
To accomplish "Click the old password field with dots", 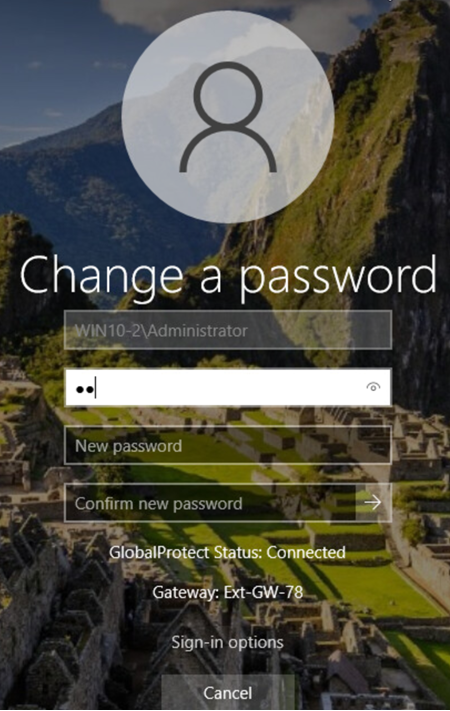I will click(x=228, y=387).
